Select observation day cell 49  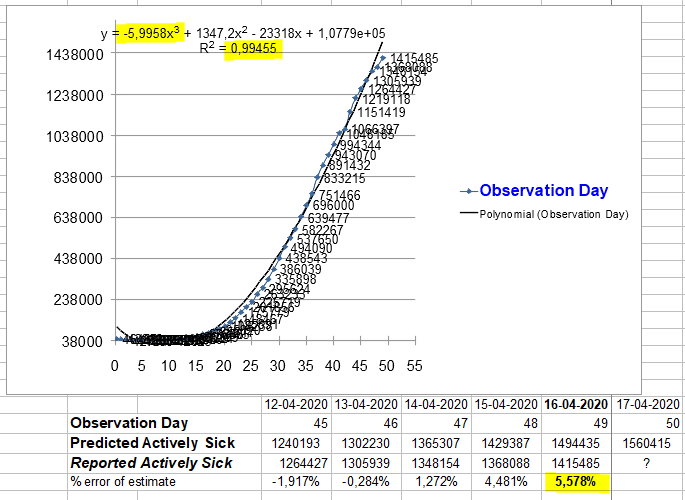click(x=576, y=423)
